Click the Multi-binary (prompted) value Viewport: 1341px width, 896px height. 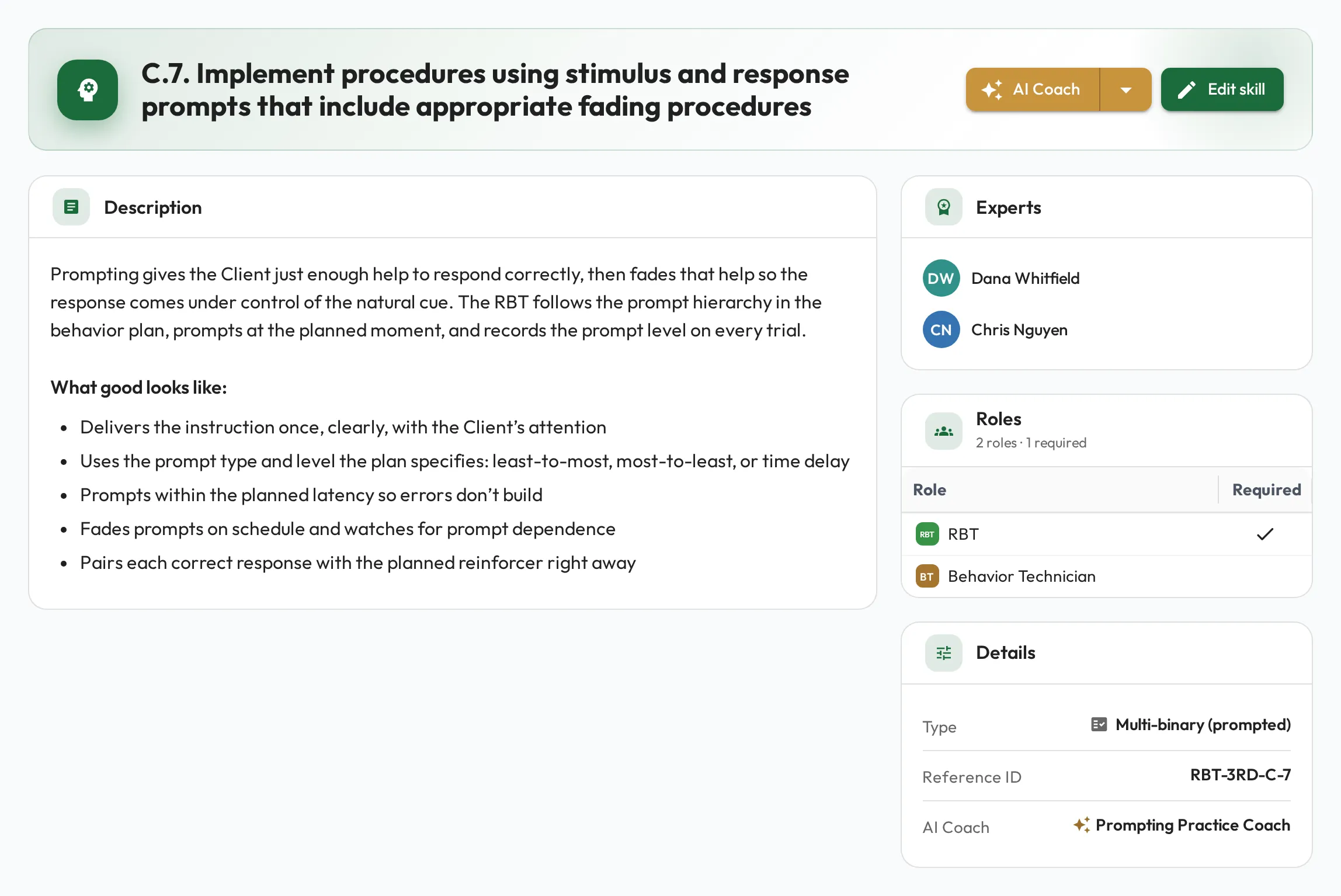click(x=1203, y=724)
